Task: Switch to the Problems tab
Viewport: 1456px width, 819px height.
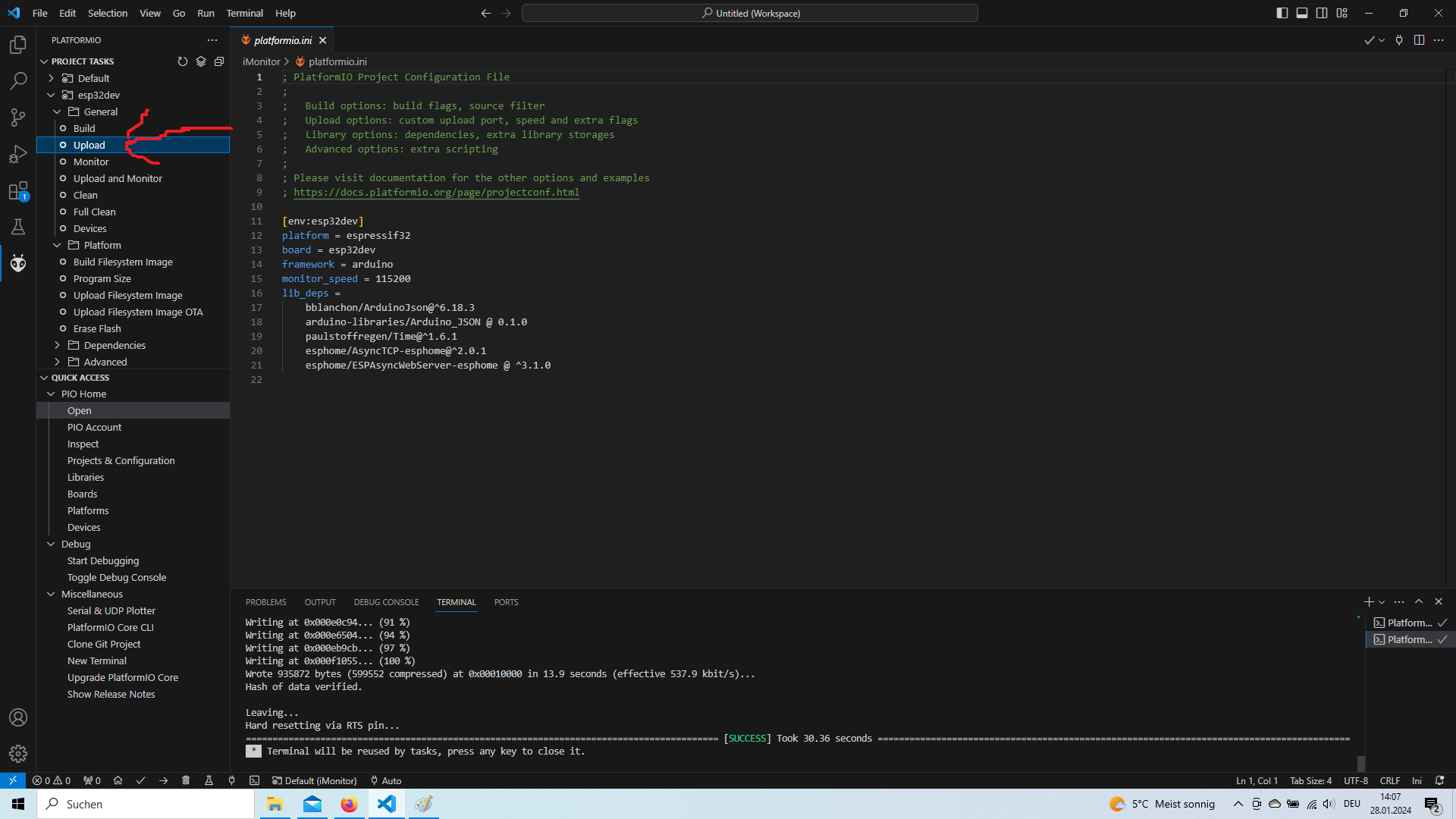Action: click(265, 602)
